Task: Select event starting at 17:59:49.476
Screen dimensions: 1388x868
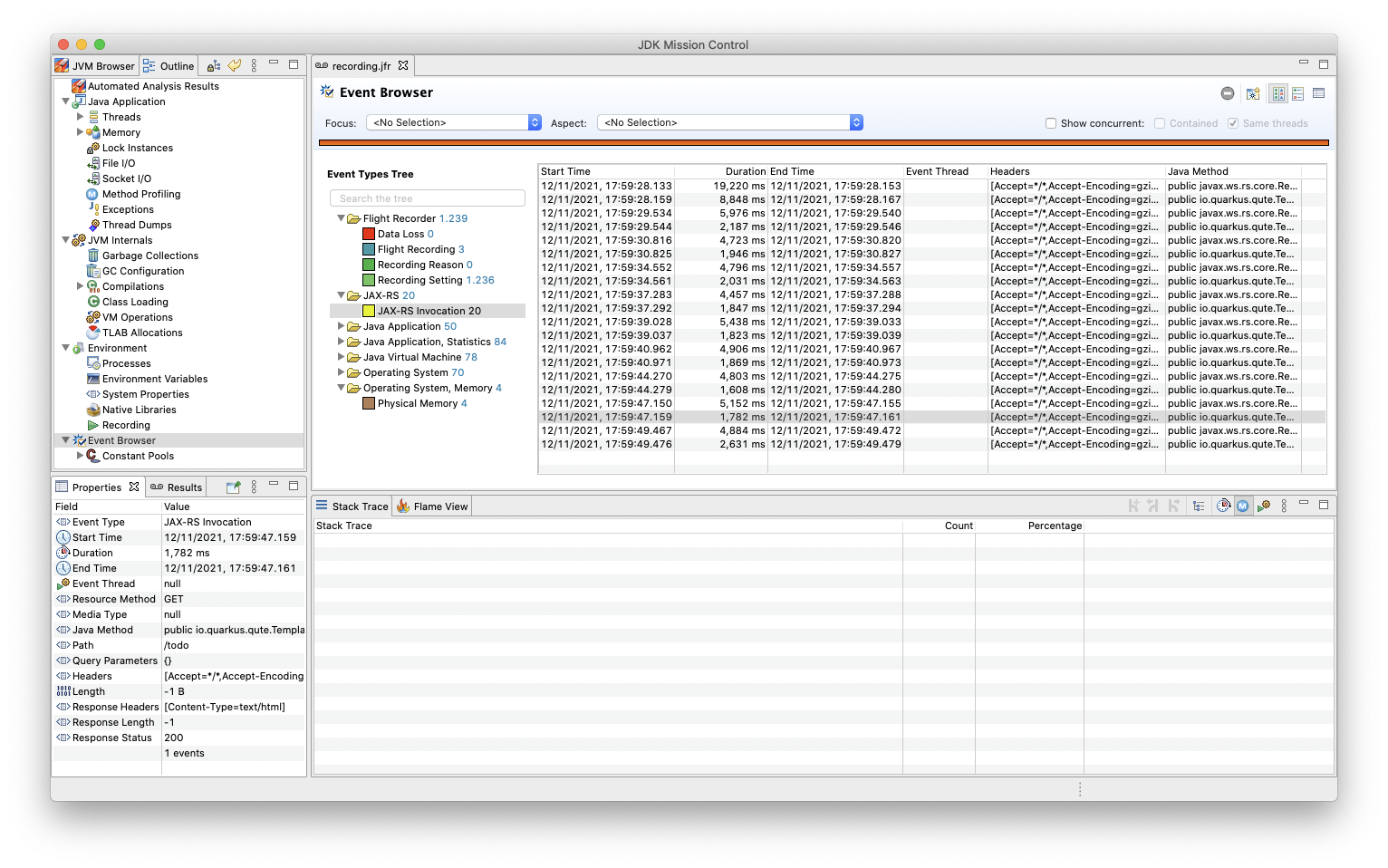Action: coord(932,444)
